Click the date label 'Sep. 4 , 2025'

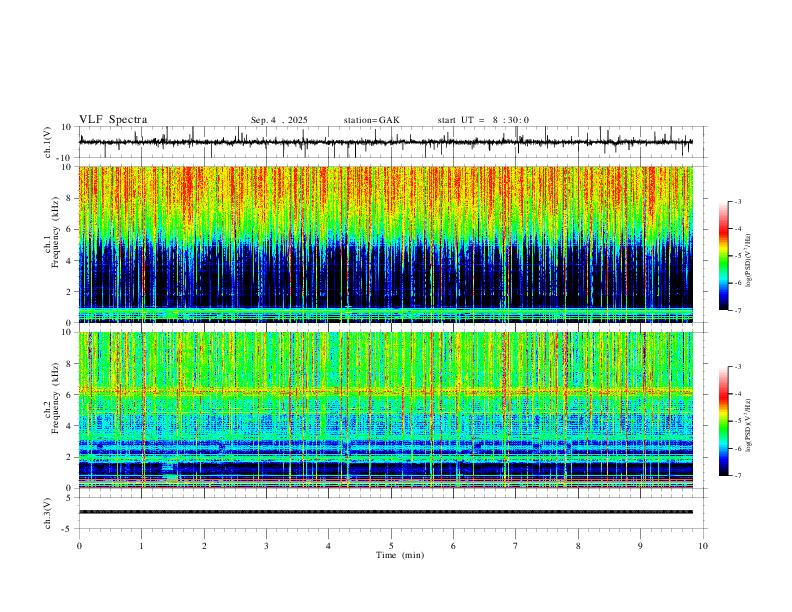coord(279,120)
